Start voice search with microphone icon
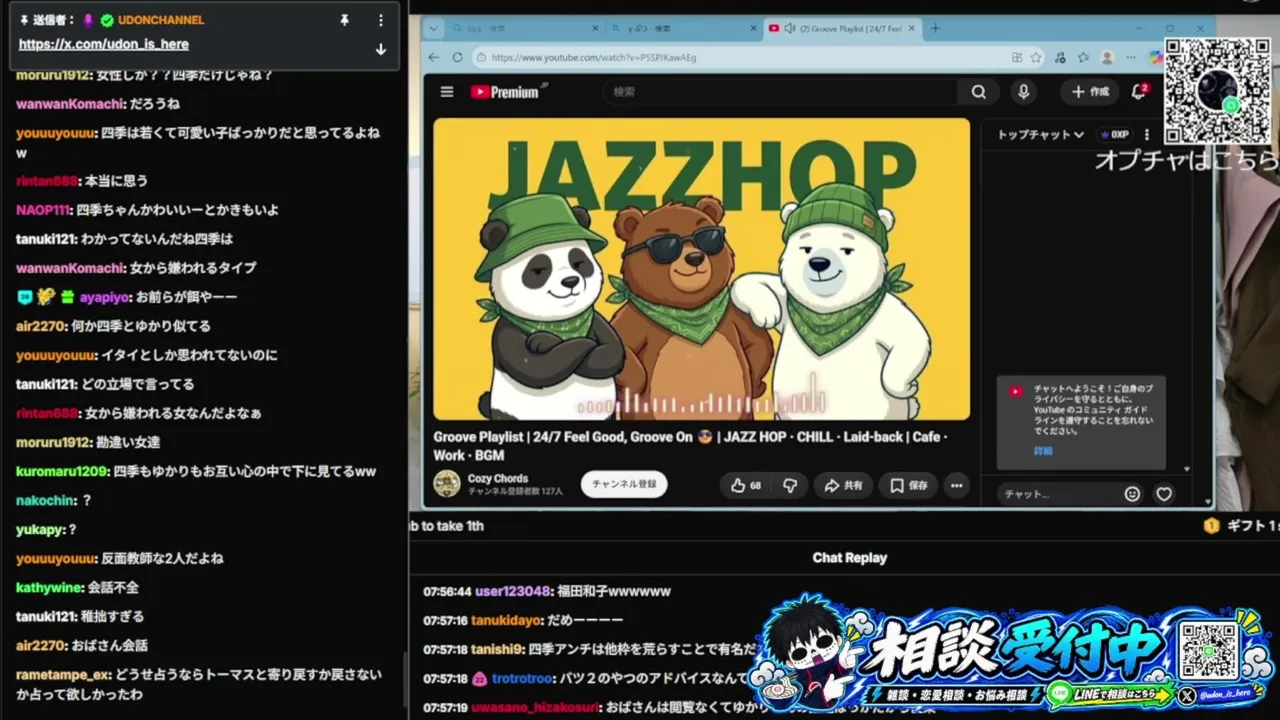 pos(1023,92)
